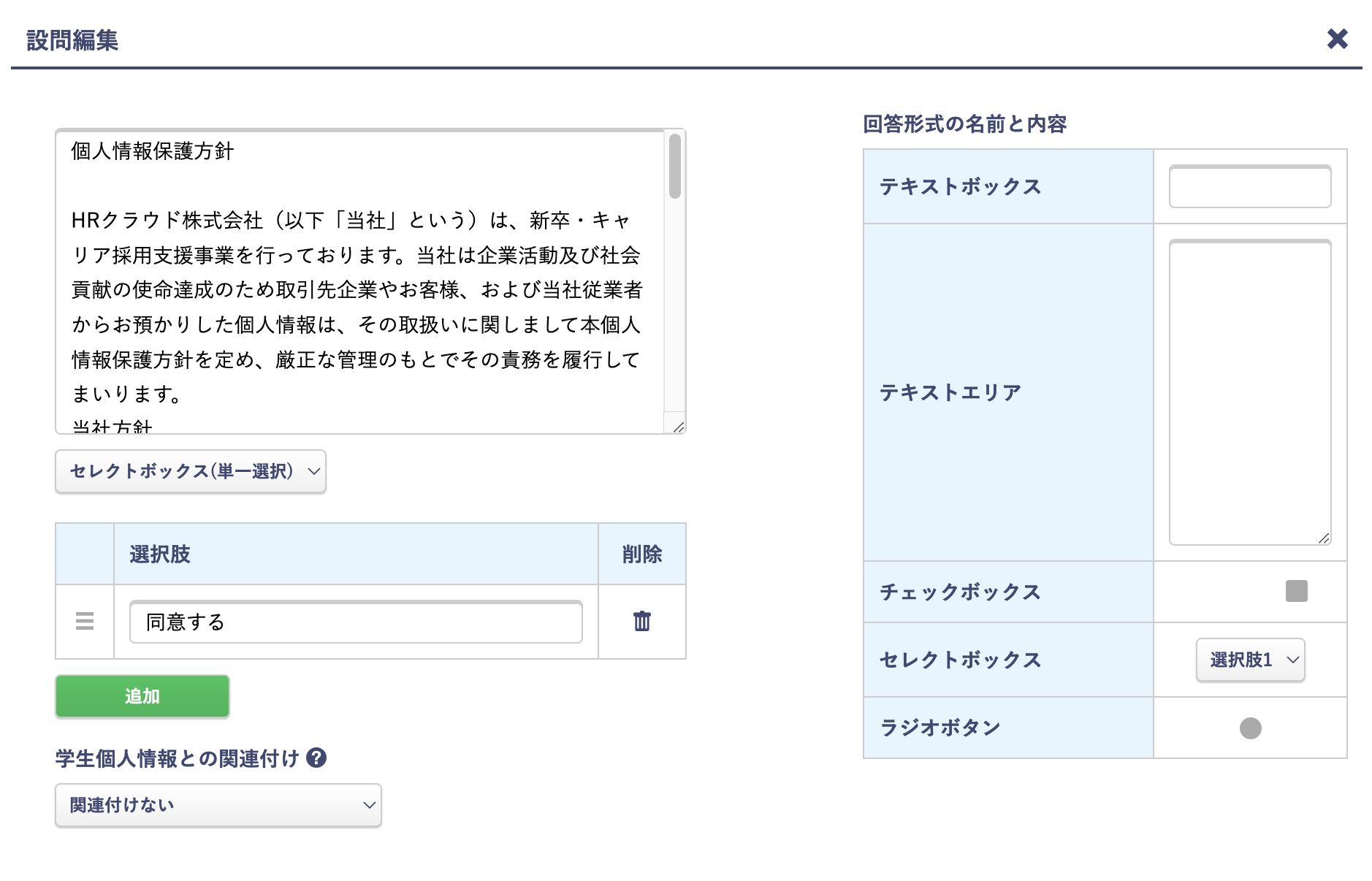Open help via question mark icon

[317, 759]
